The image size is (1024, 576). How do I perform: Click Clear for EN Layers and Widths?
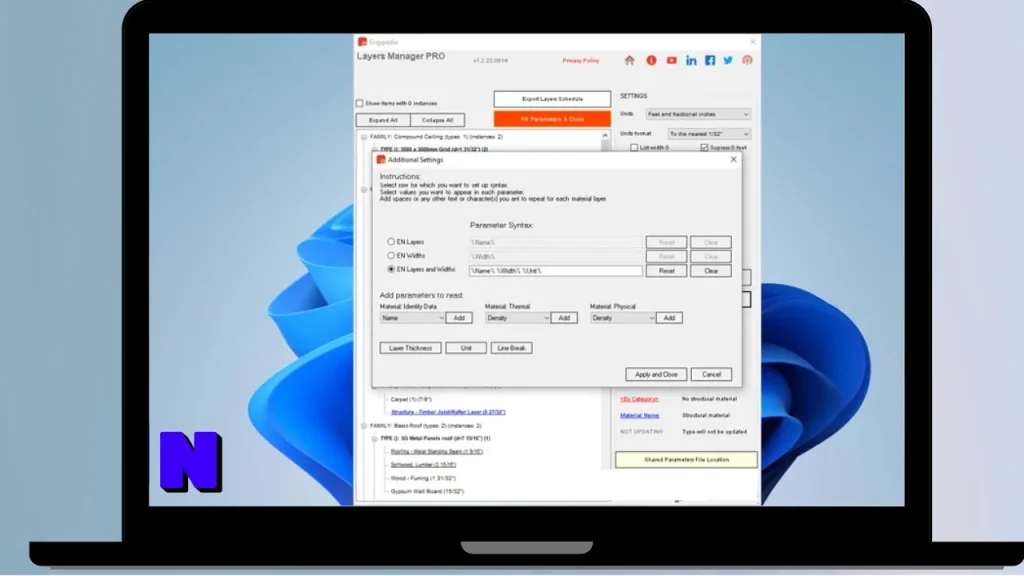point(711,271)
